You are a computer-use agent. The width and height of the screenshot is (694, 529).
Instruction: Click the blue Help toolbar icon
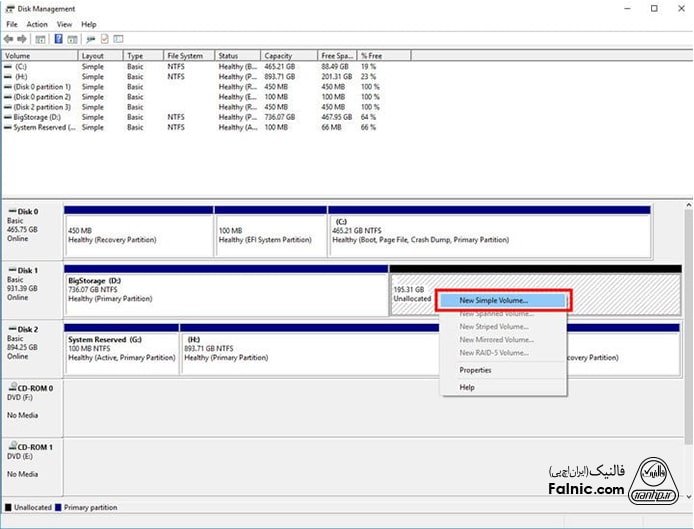pyautogui.click(x=59, y=39)
